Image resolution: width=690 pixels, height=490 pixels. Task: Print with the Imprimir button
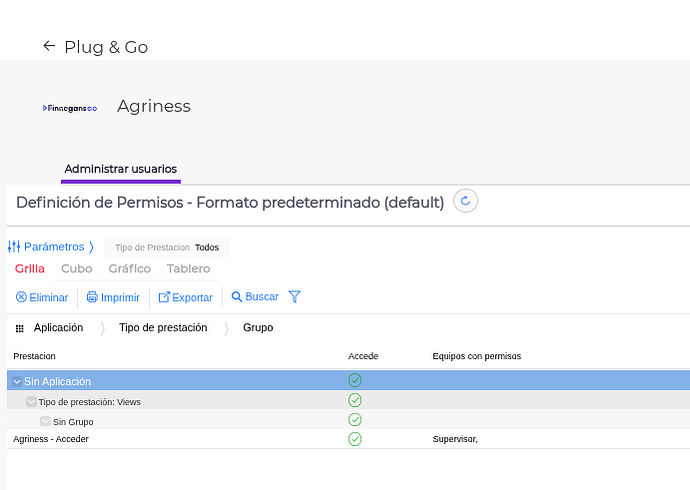[x=113, y=297]
